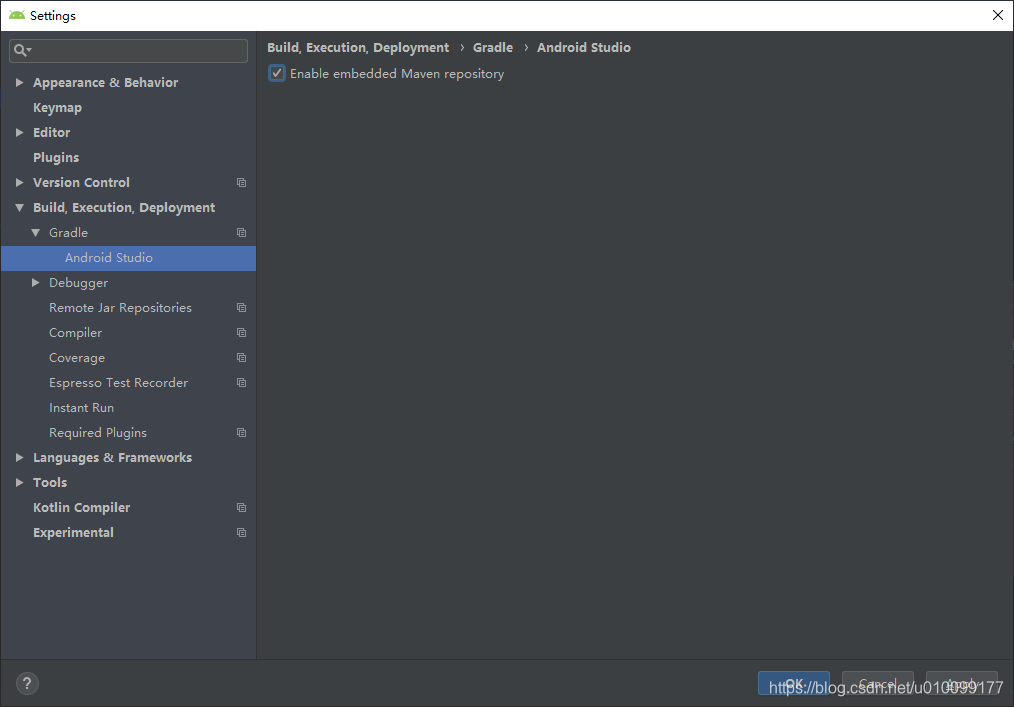
Task: Click Gradle in the breadcrumb path
Action: click(x=493, y=47)
